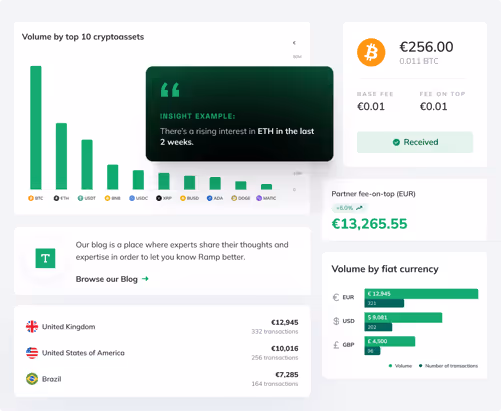Click the BUSD coin icon under the chart
Viewport: 501px width, 411px height.
pos(183,198)
